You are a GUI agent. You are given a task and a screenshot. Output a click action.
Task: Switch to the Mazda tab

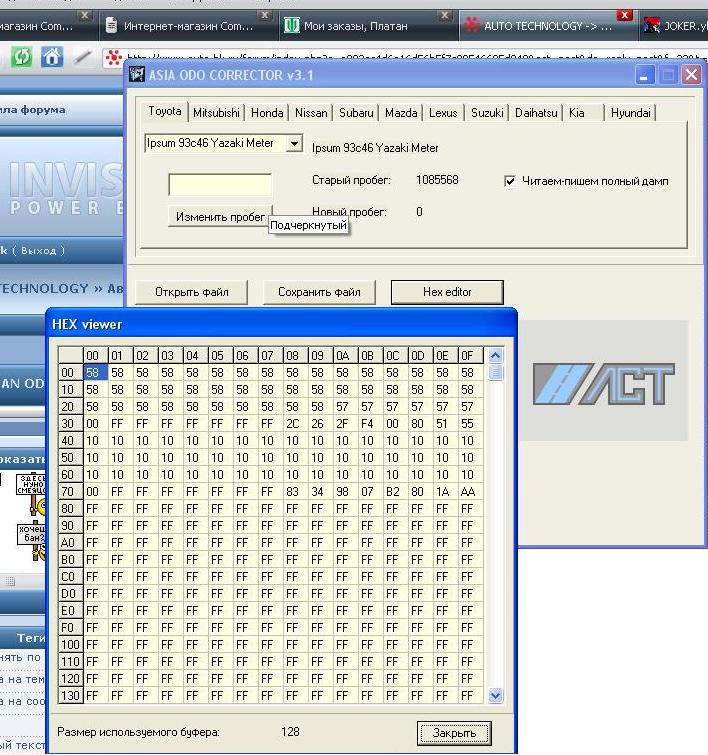click(x=401, y=113)
